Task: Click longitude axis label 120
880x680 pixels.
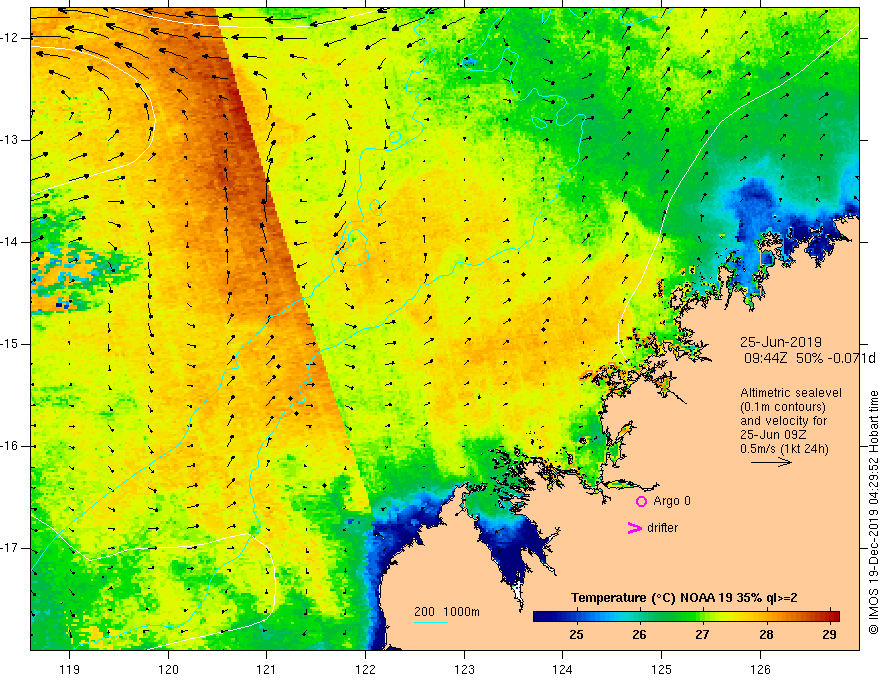Action: 168,669
